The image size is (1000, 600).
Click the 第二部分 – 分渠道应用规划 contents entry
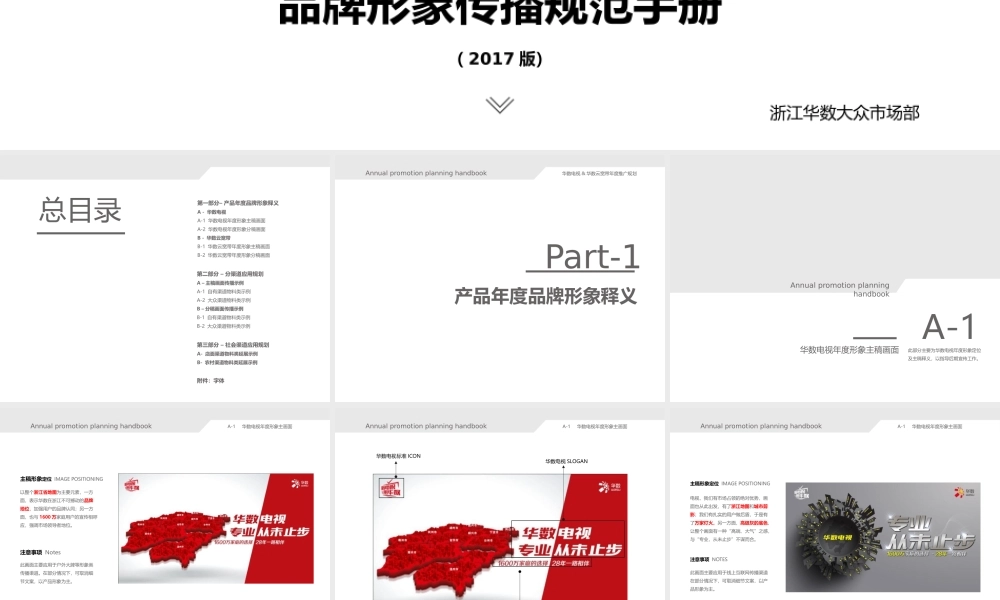[x=230, y=274]
